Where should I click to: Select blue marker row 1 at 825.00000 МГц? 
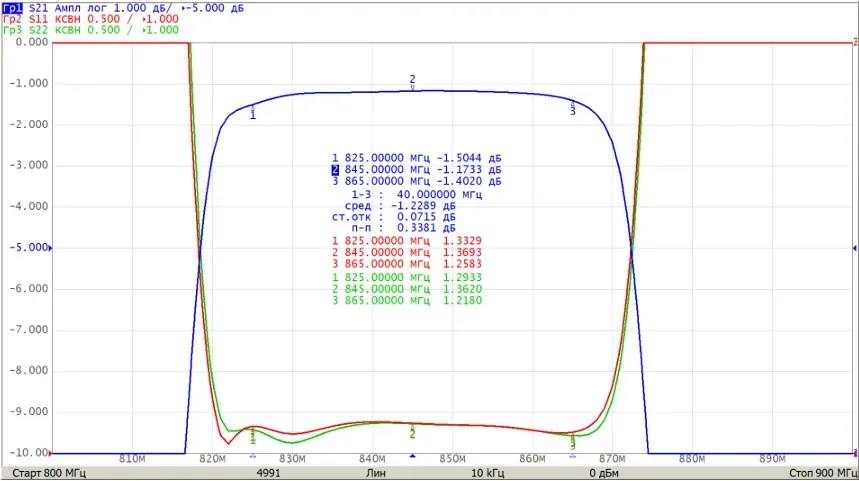pyautogui.click(x=416, y=158)
